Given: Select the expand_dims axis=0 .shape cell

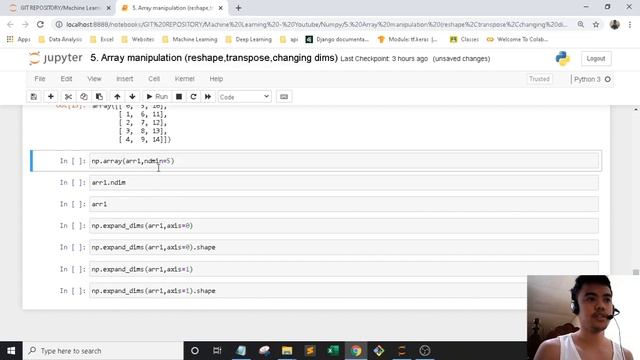Looking at the screenshot, I should tap(344, 247).
